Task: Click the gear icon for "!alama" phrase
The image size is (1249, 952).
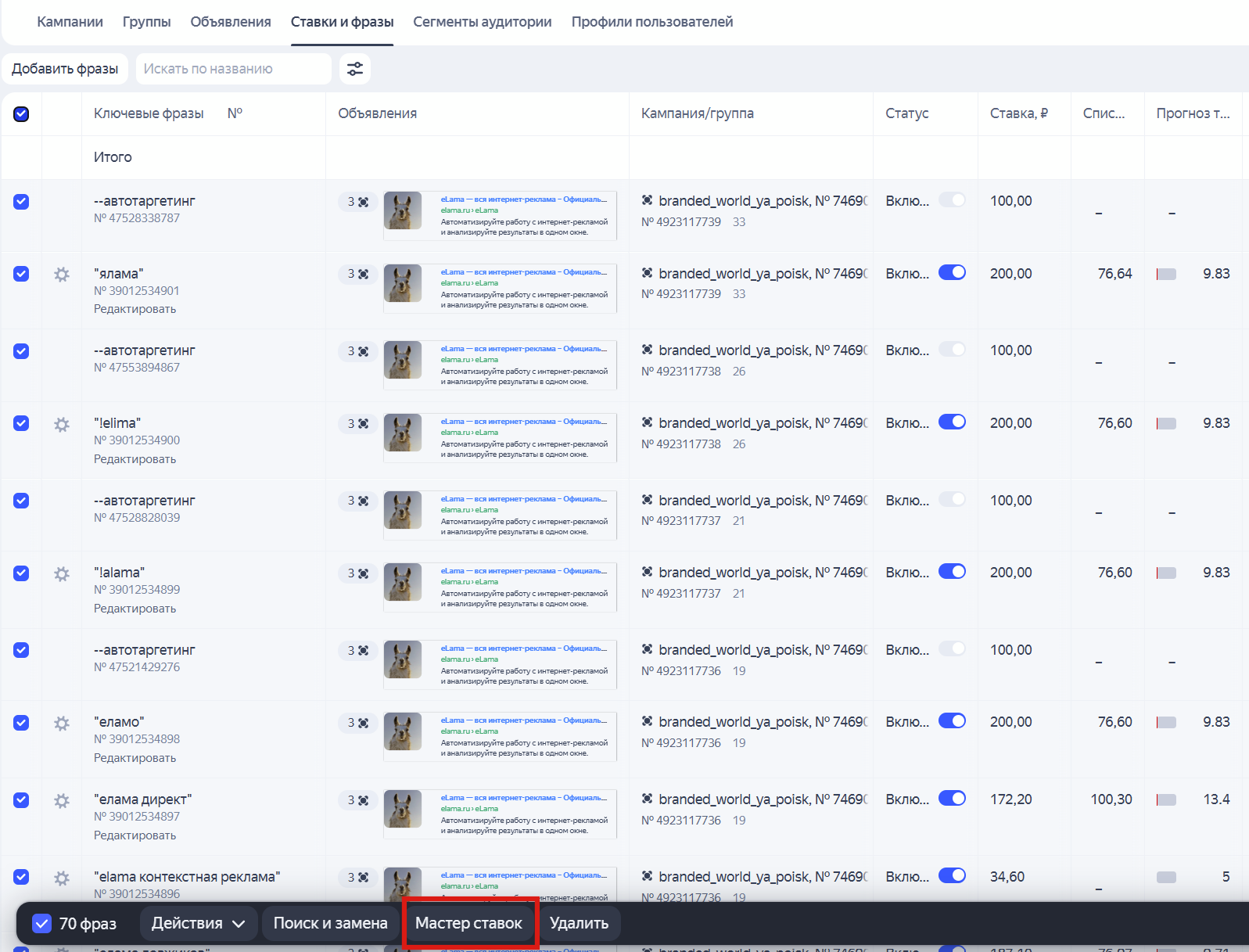Action: coord(62,573)
